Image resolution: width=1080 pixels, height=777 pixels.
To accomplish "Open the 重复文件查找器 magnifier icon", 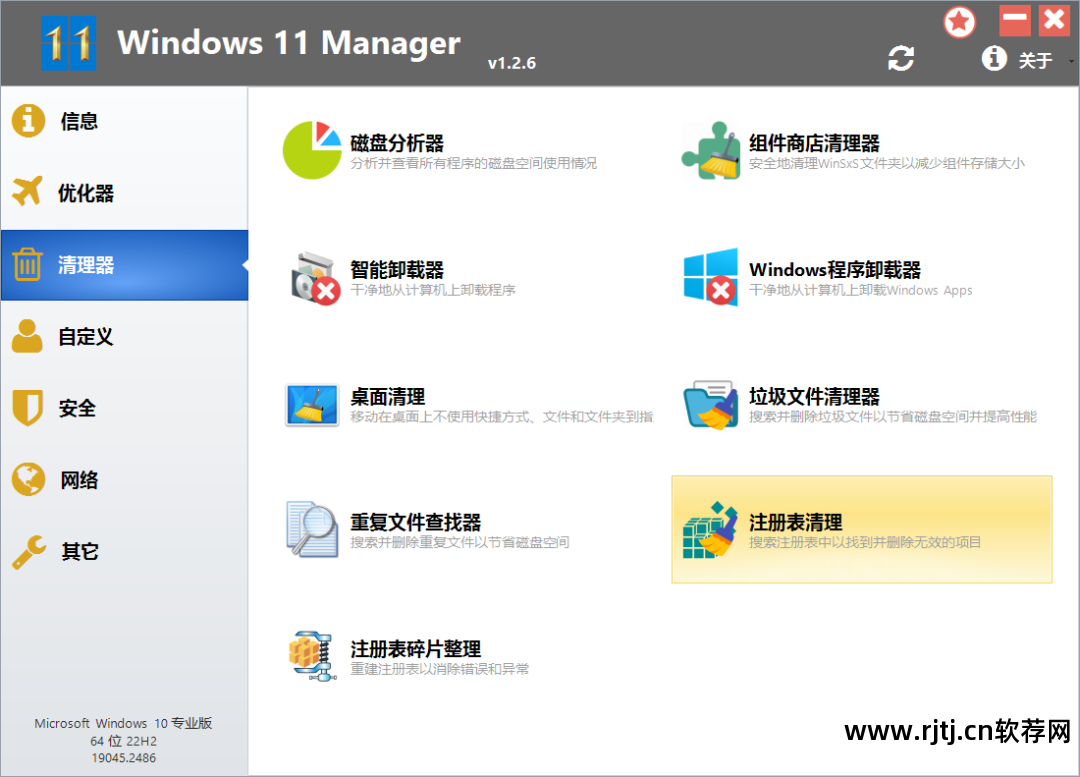I will 312,529.
